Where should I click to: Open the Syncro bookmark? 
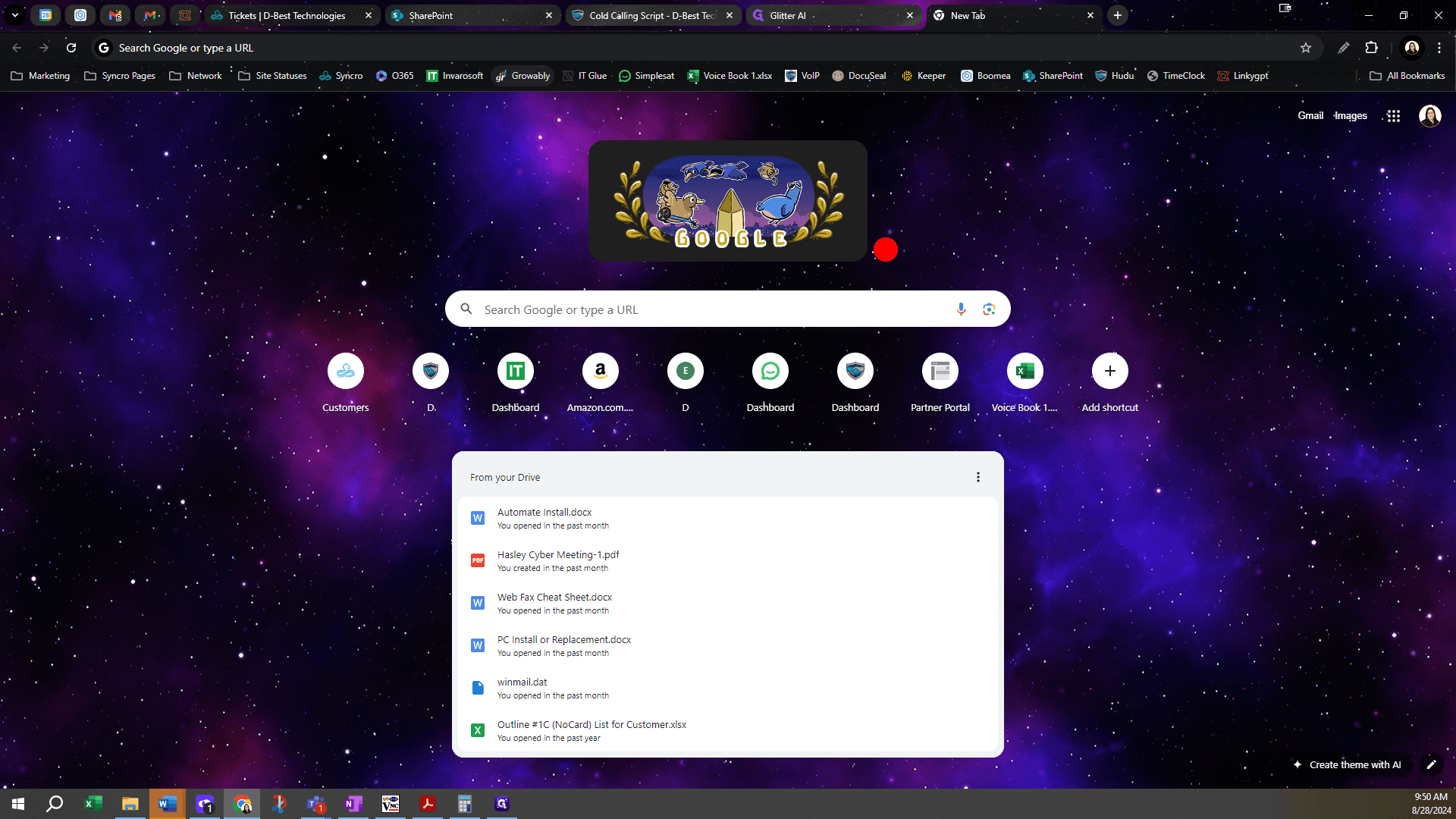(341, 76)
